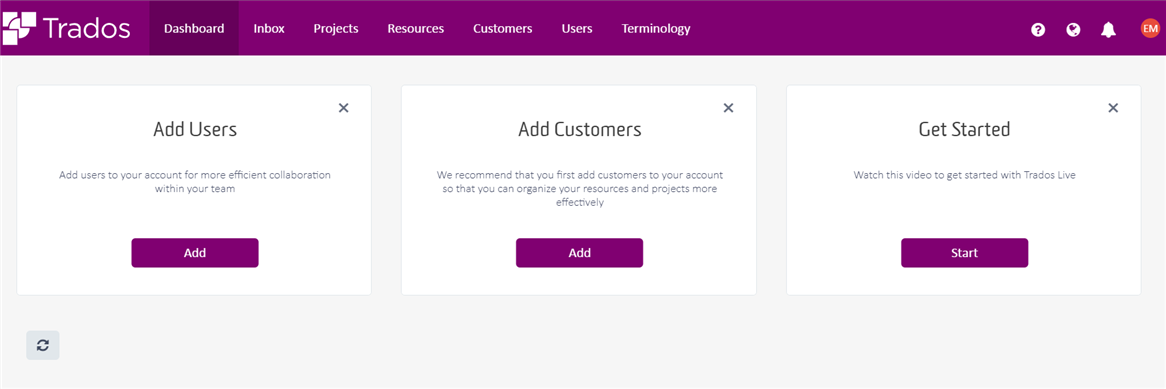Dismiss the Add Customers card
Viewport: 1166px width, 389px height.
(x=728, y=108)
